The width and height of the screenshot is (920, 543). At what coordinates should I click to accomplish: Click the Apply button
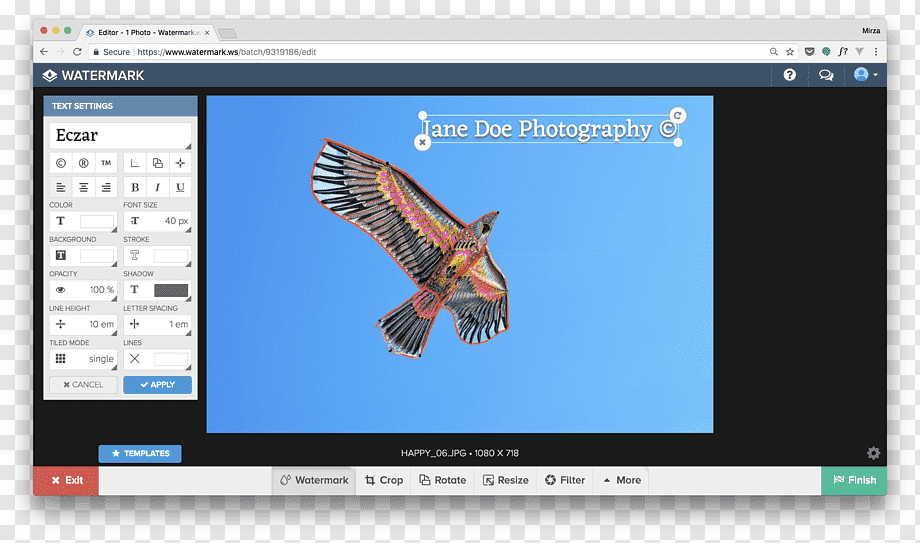[x=157, y=385]
